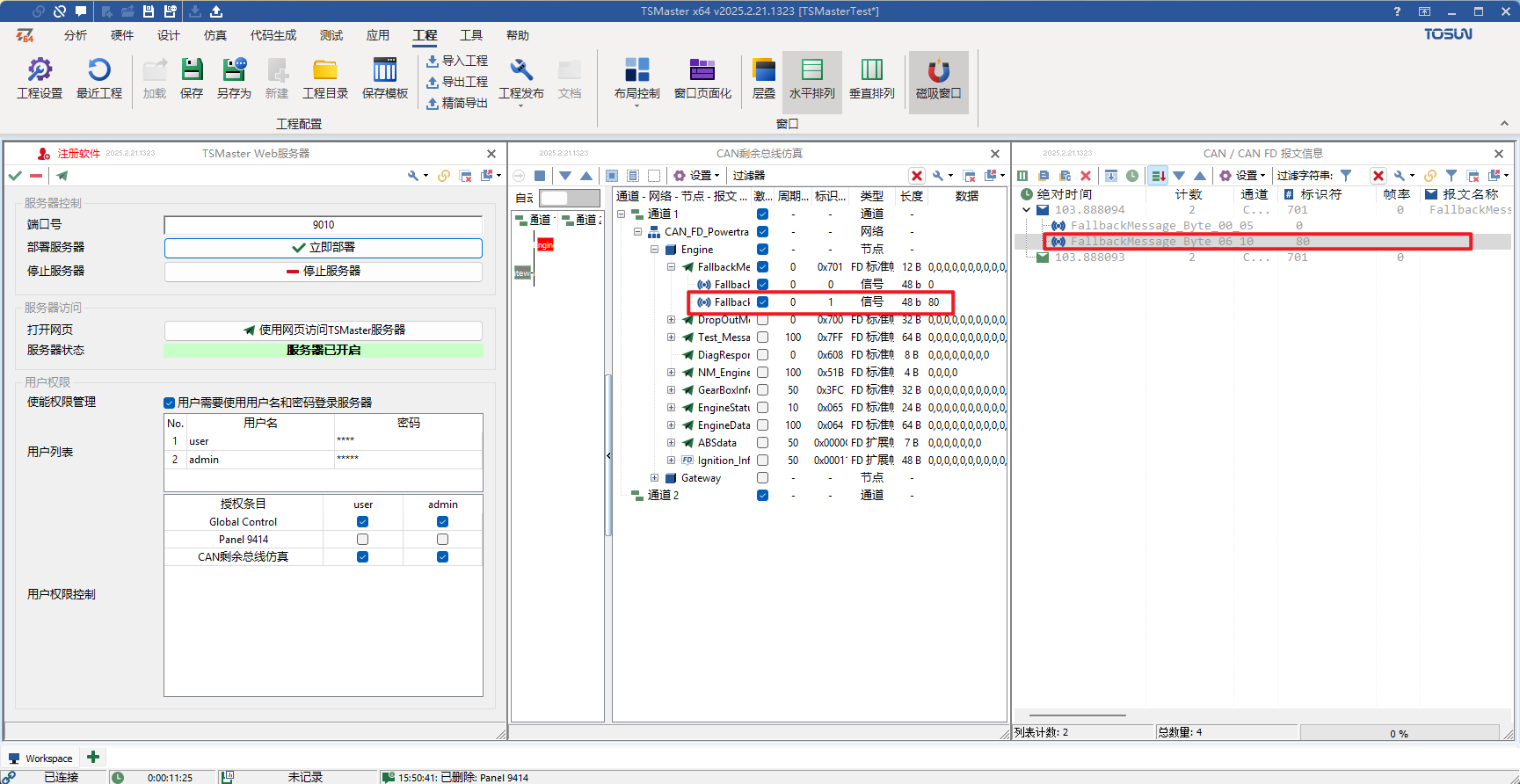The width and height of the screenshot is (1520, 784).
Task: Check Panel 9414 permission for user
Action: [362, 540]
